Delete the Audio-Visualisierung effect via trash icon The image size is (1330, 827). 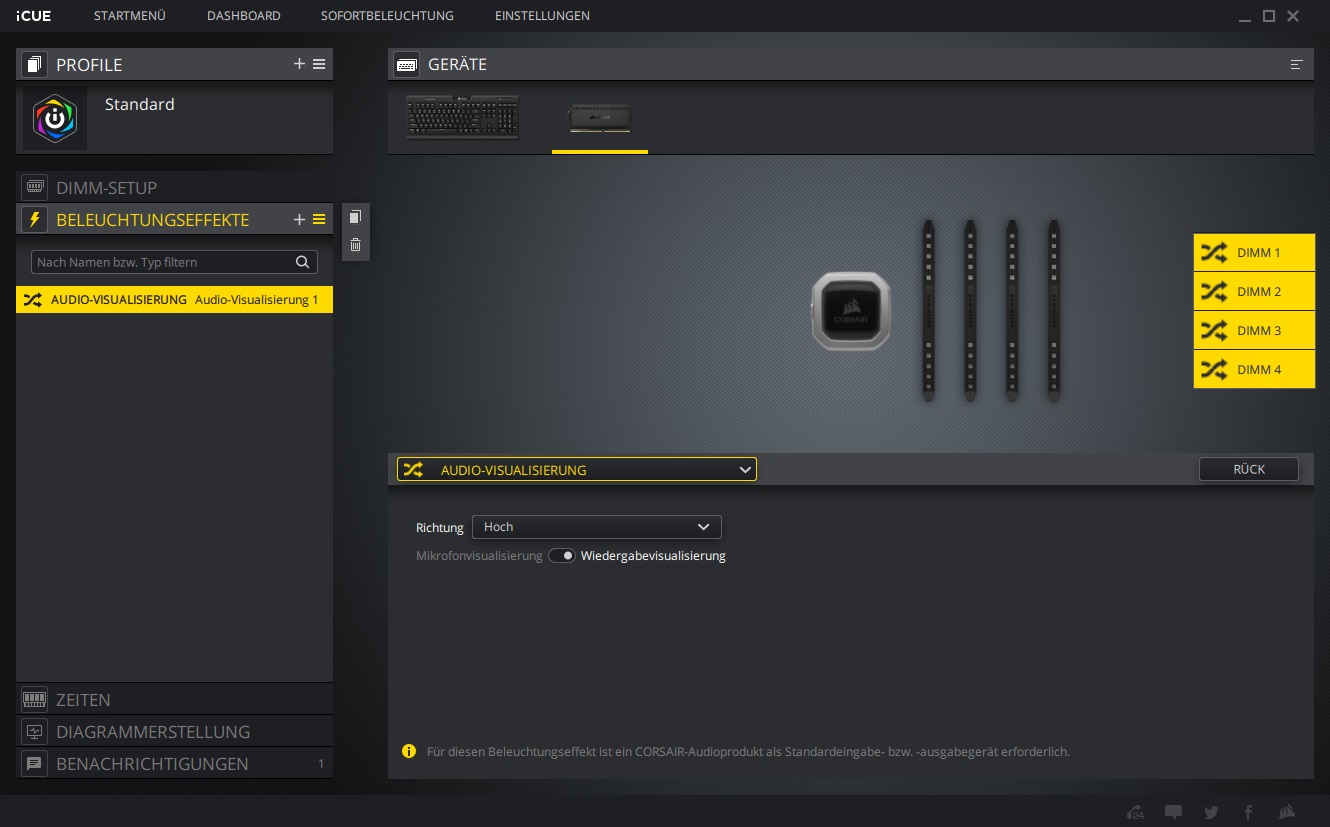[x=355, y=244]
